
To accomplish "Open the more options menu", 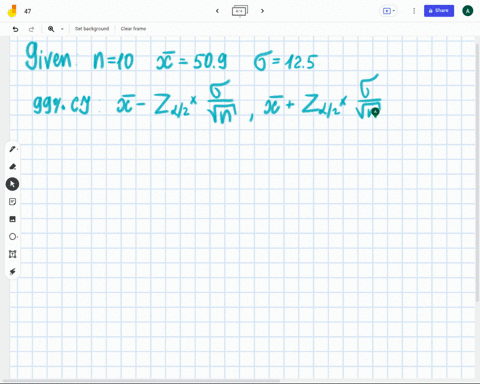I will click(x=414, y=11).
